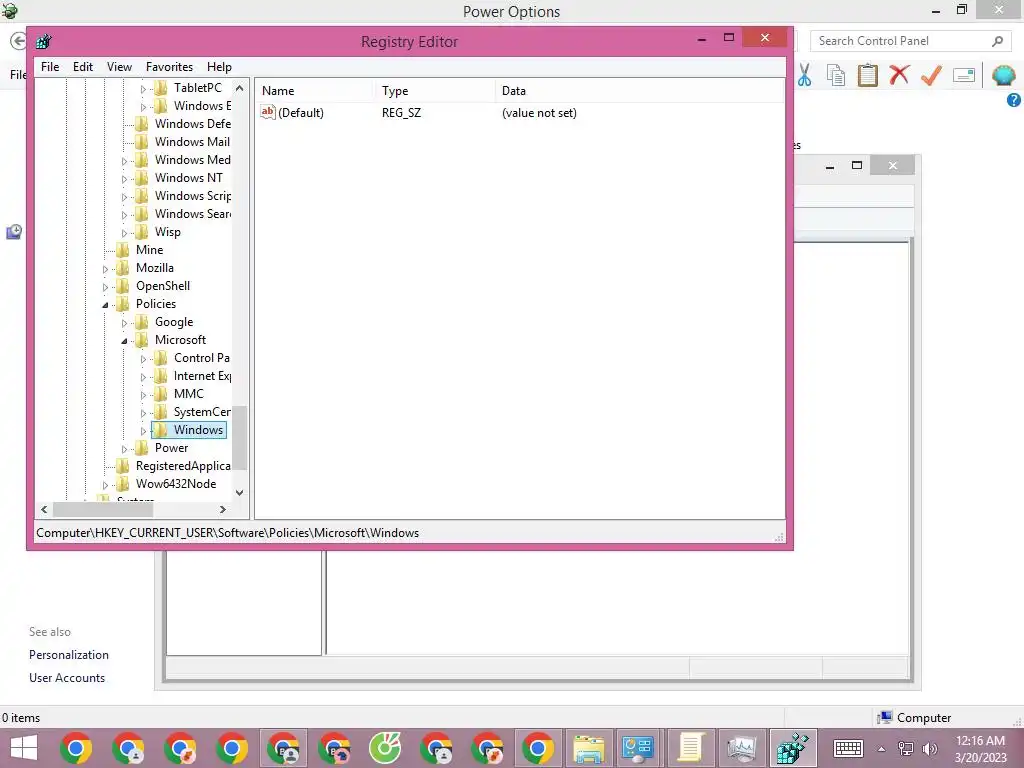Expand the Windows NT key
This screenshot has height=768, width=1024.
tap(124, 179)
